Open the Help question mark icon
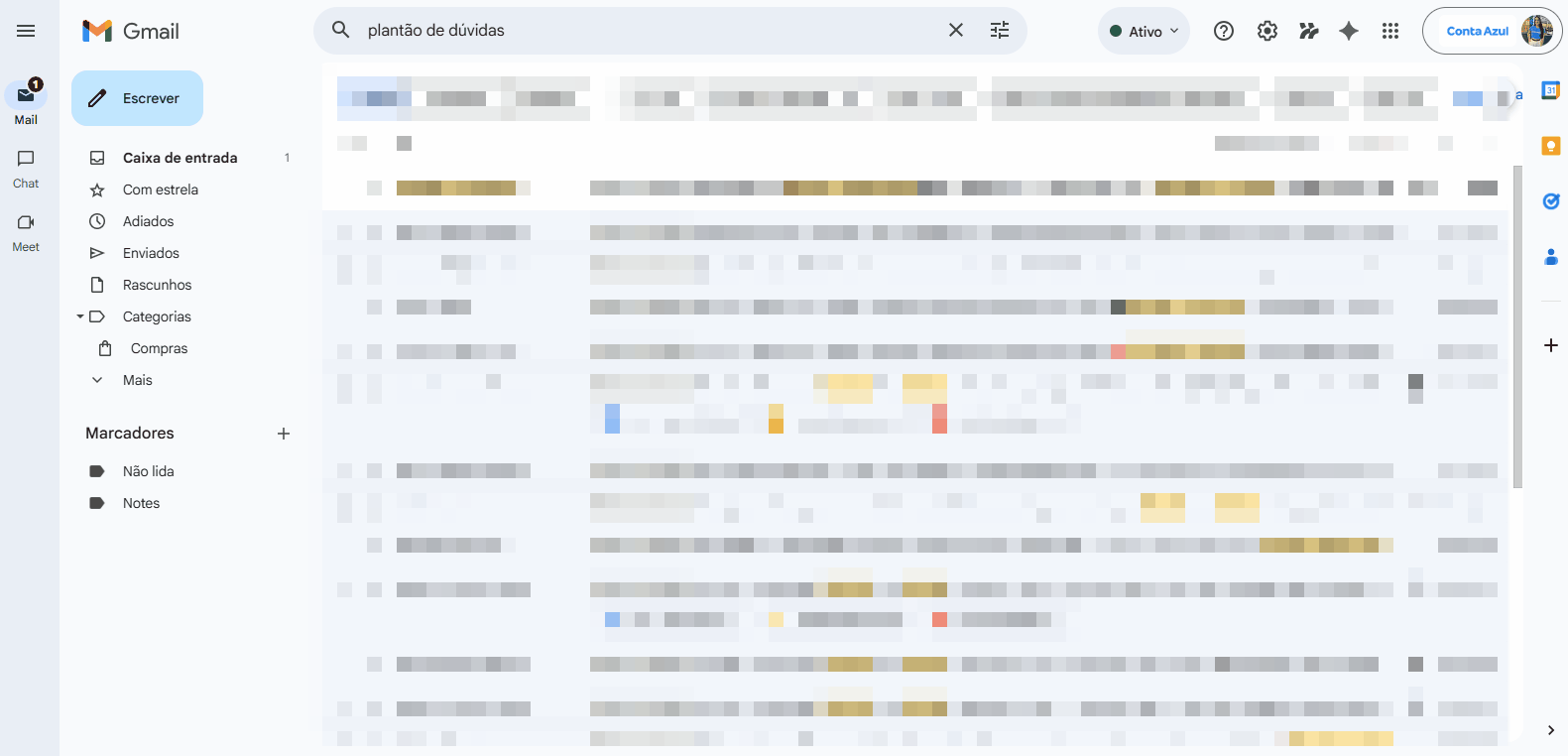Image resolution: width=1568 pixels, height=756 pixels. [x=1224, y=31]
